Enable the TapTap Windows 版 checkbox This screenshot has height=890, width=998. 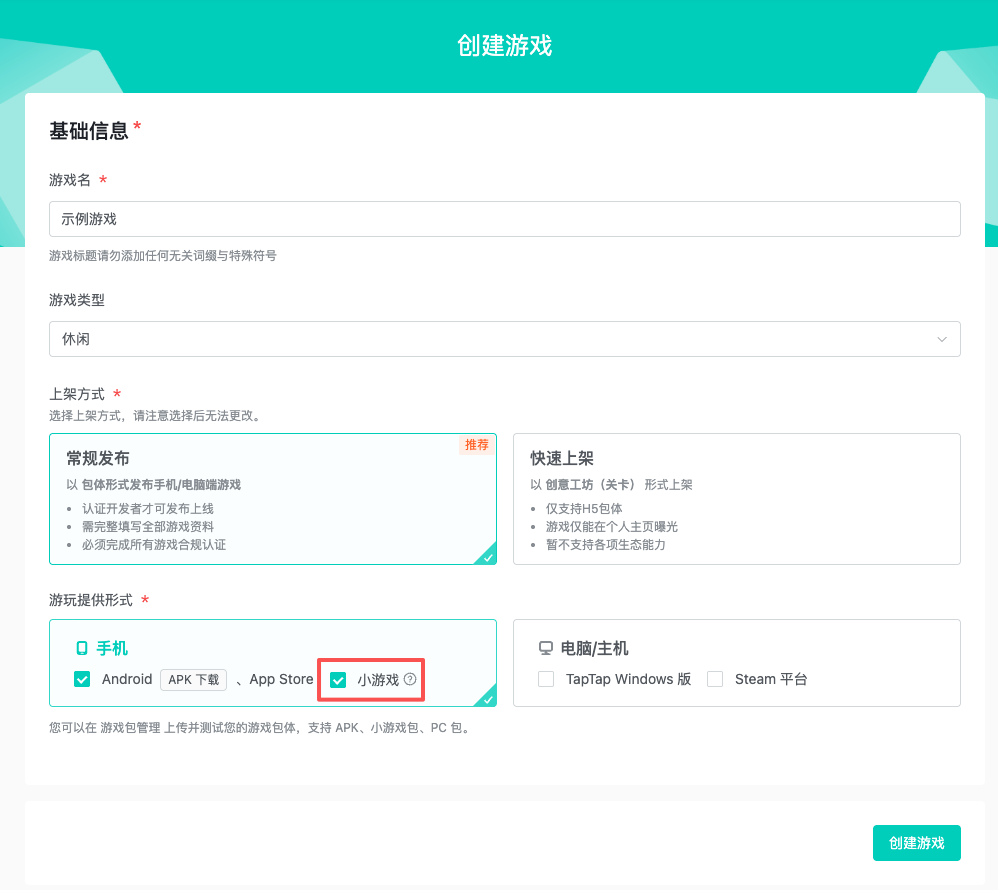tap(546, 680)
